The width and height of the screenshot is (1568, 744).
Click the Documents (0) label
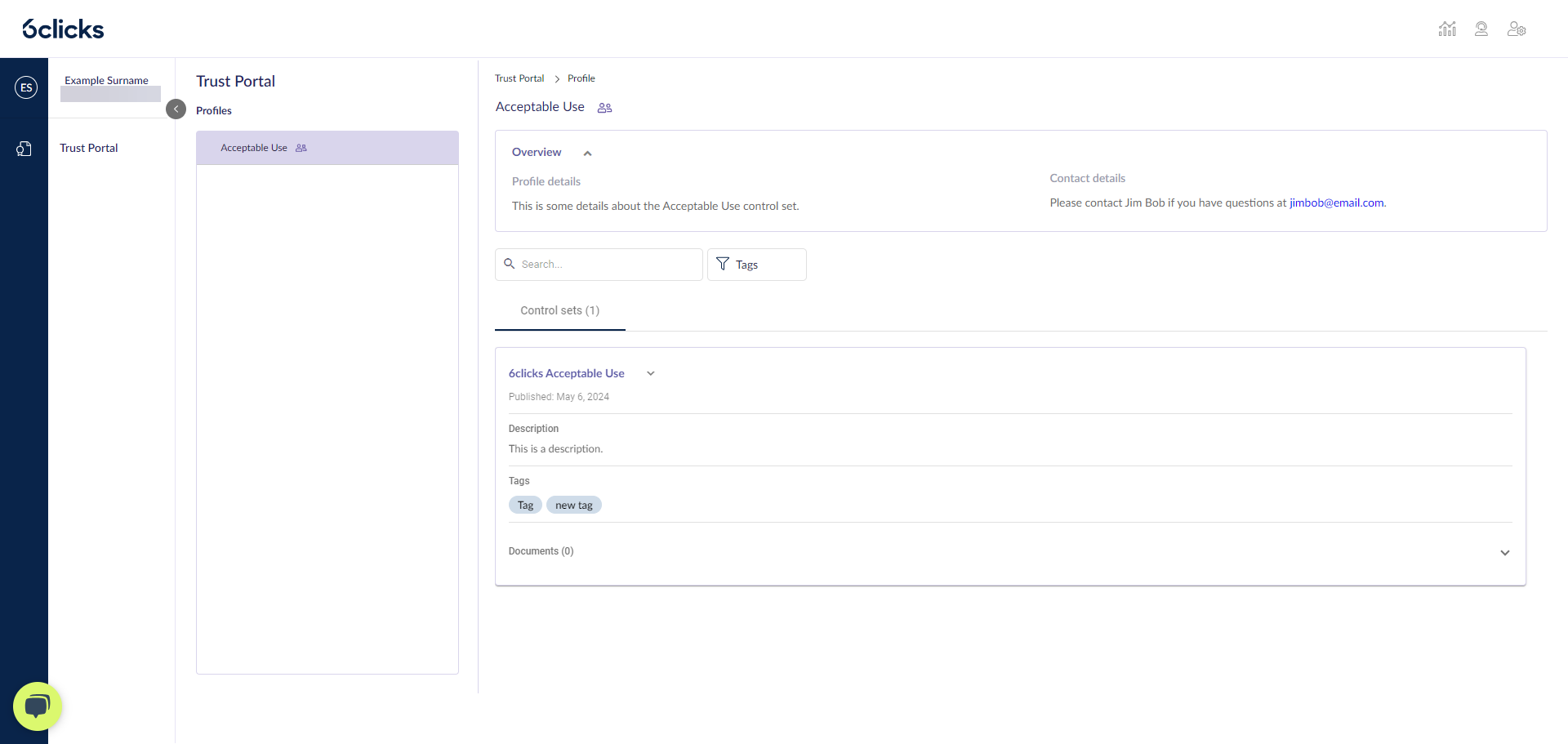541,551
